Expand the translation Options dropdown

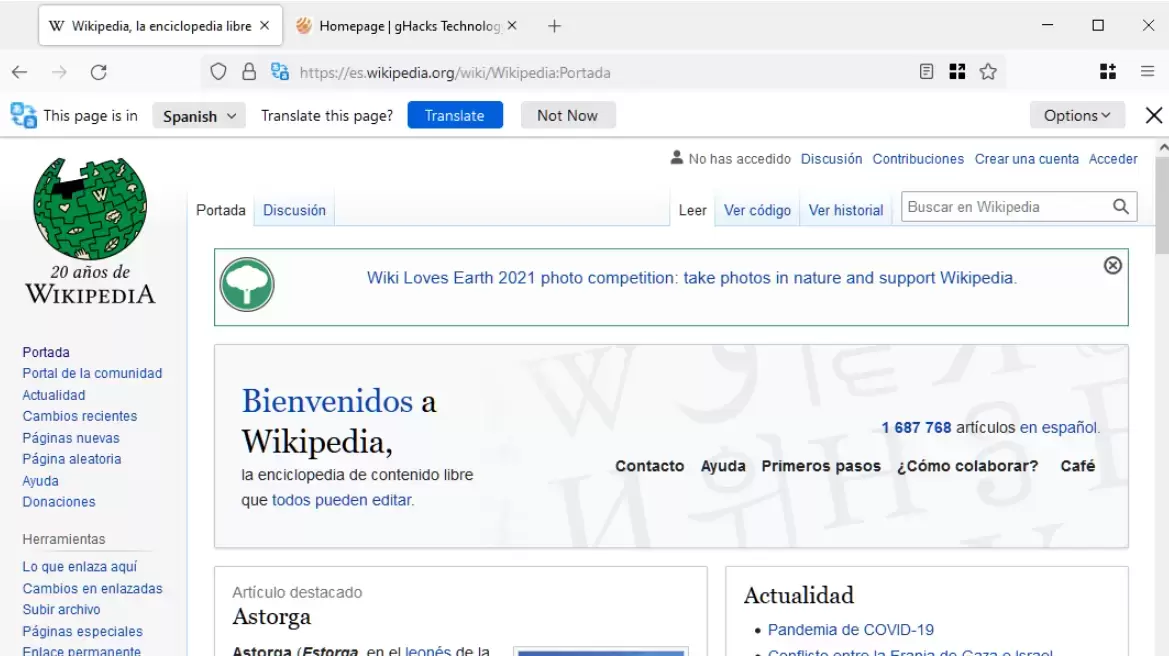click(x=1077, y=116)
